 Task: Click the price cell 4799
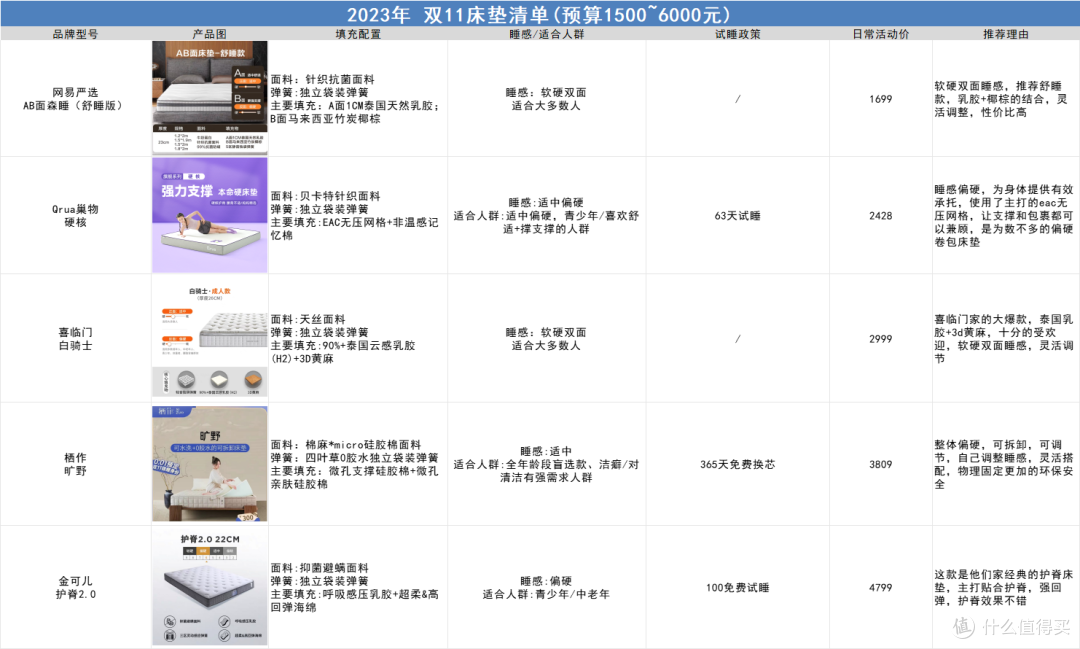(881, 587)
